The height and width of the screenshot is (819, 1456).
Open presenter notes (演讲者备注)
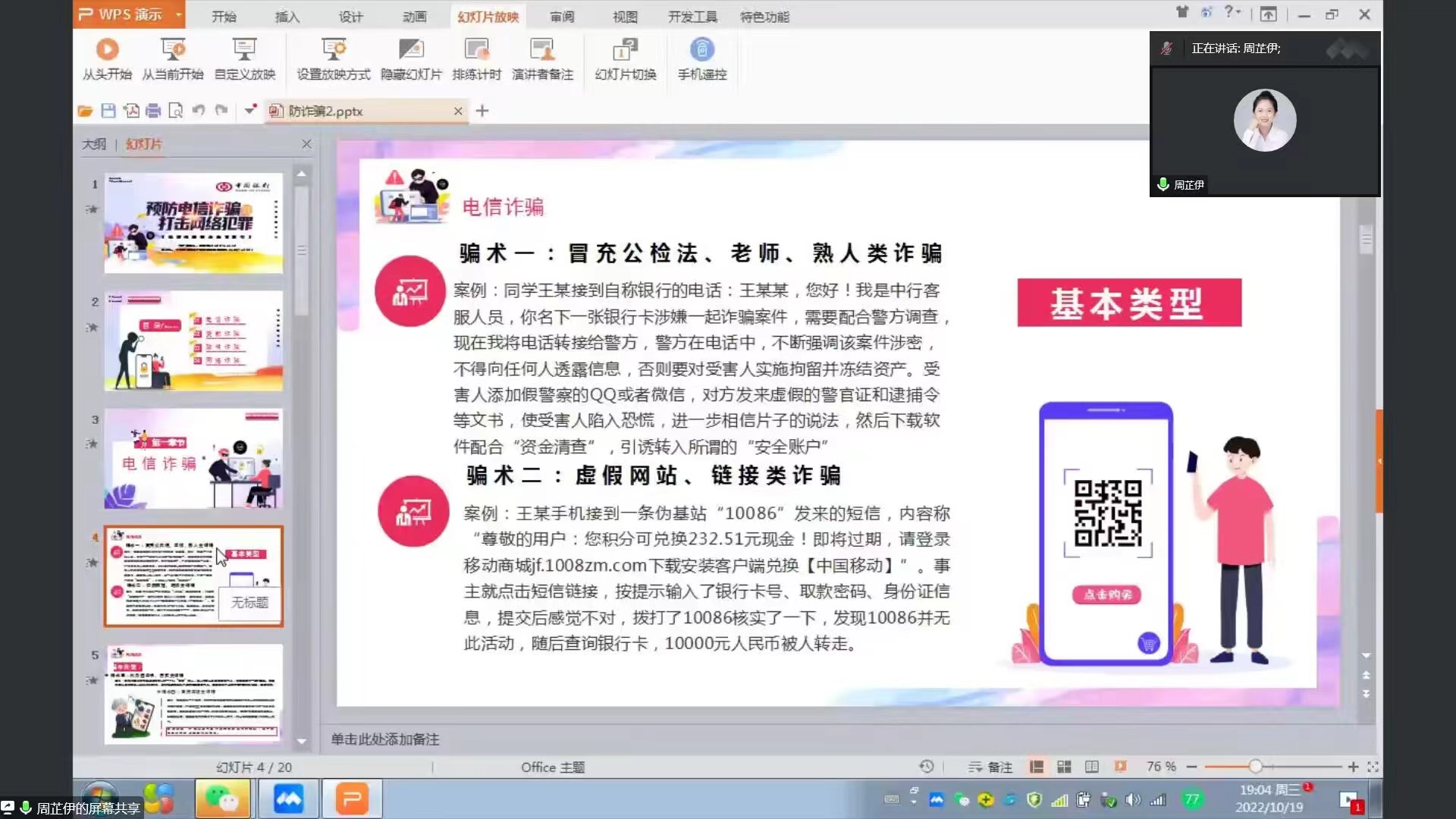[542, 59]
